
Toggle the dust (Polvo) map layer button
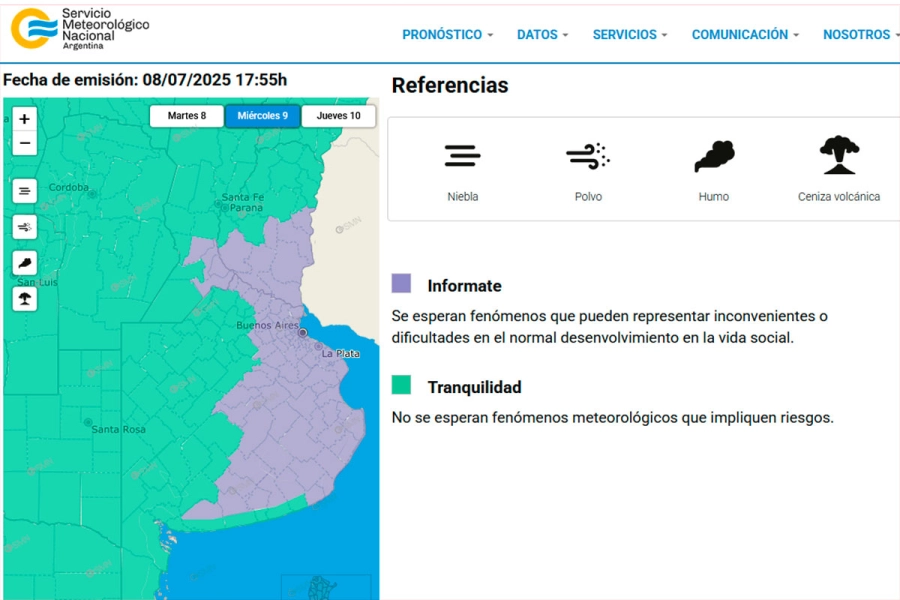[x=25, y=227]
